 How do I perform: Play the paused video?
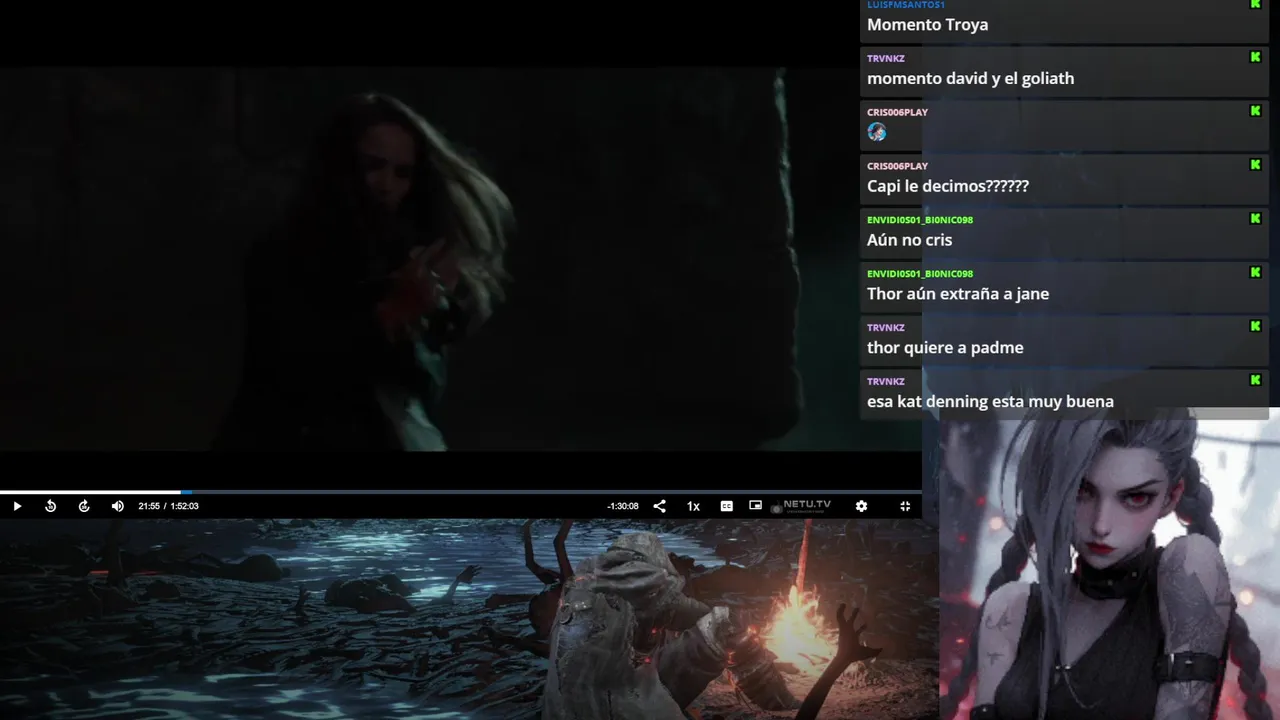pyautogui.click(x=17, y=506)
